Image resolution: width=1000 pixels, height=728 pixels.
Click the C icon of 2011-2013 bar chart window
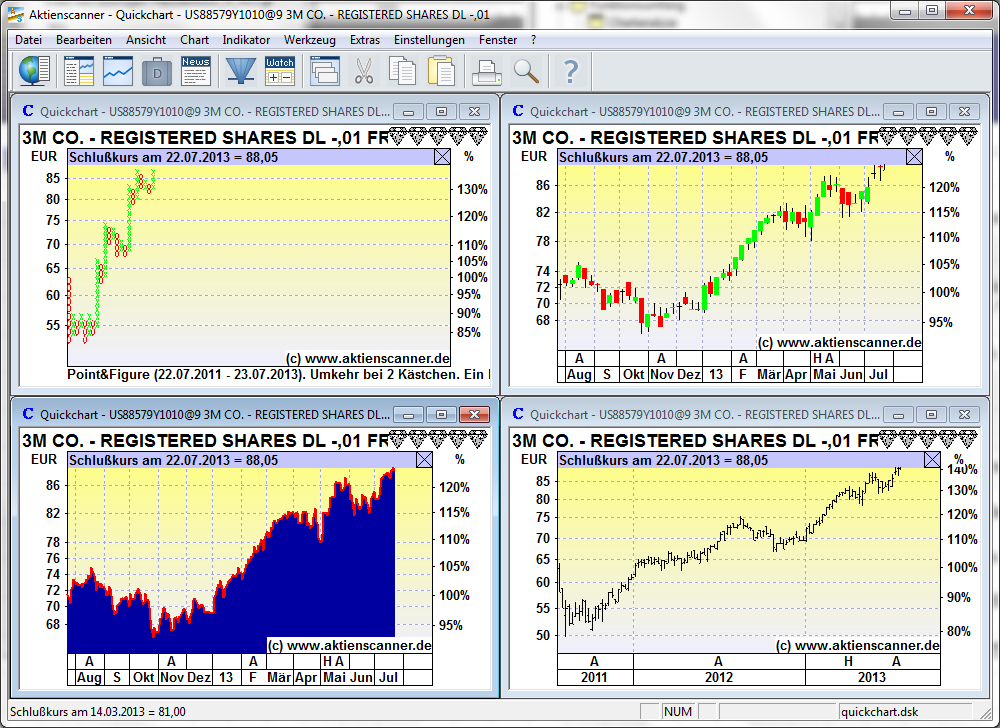pyautogui.click(x=518, y=414)
